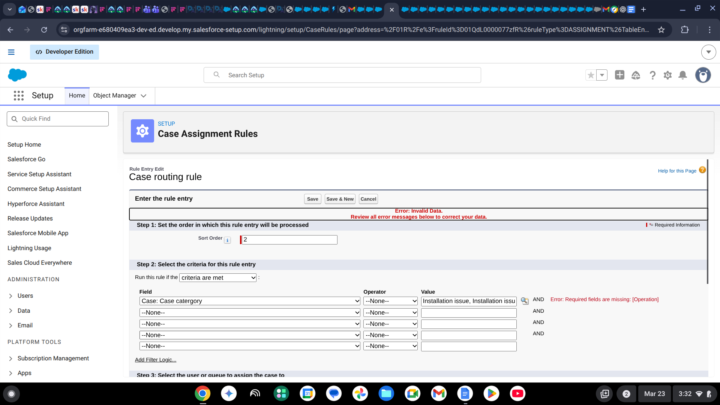Open Release Updates in sidebar
The width and height of the screenshot is (720, 405).
pos(30,219)
